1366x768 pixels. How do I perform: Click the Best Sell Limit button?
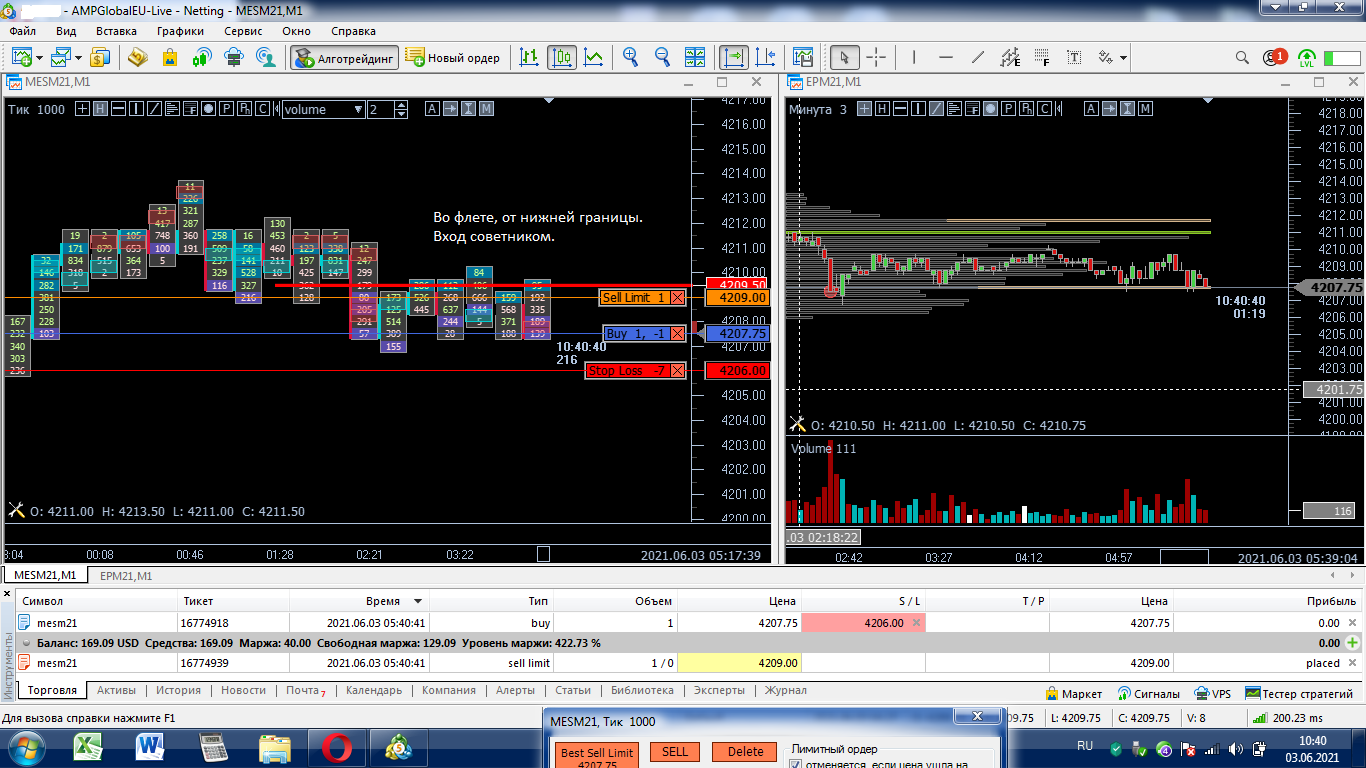coord(597,755)
